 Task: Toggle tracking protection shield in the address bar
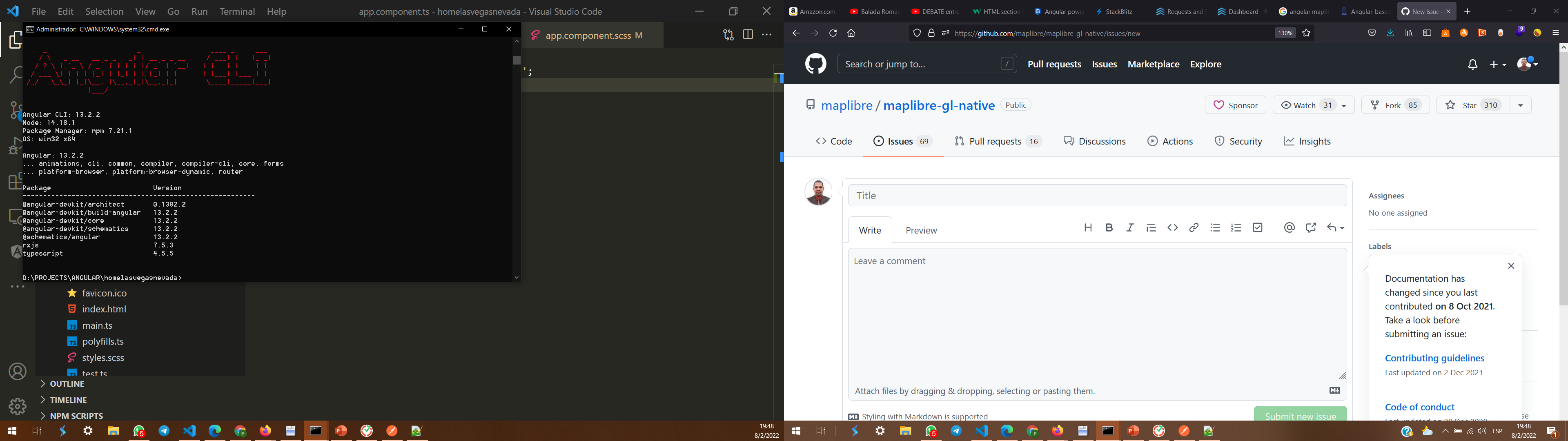click(x=917, y=33)
